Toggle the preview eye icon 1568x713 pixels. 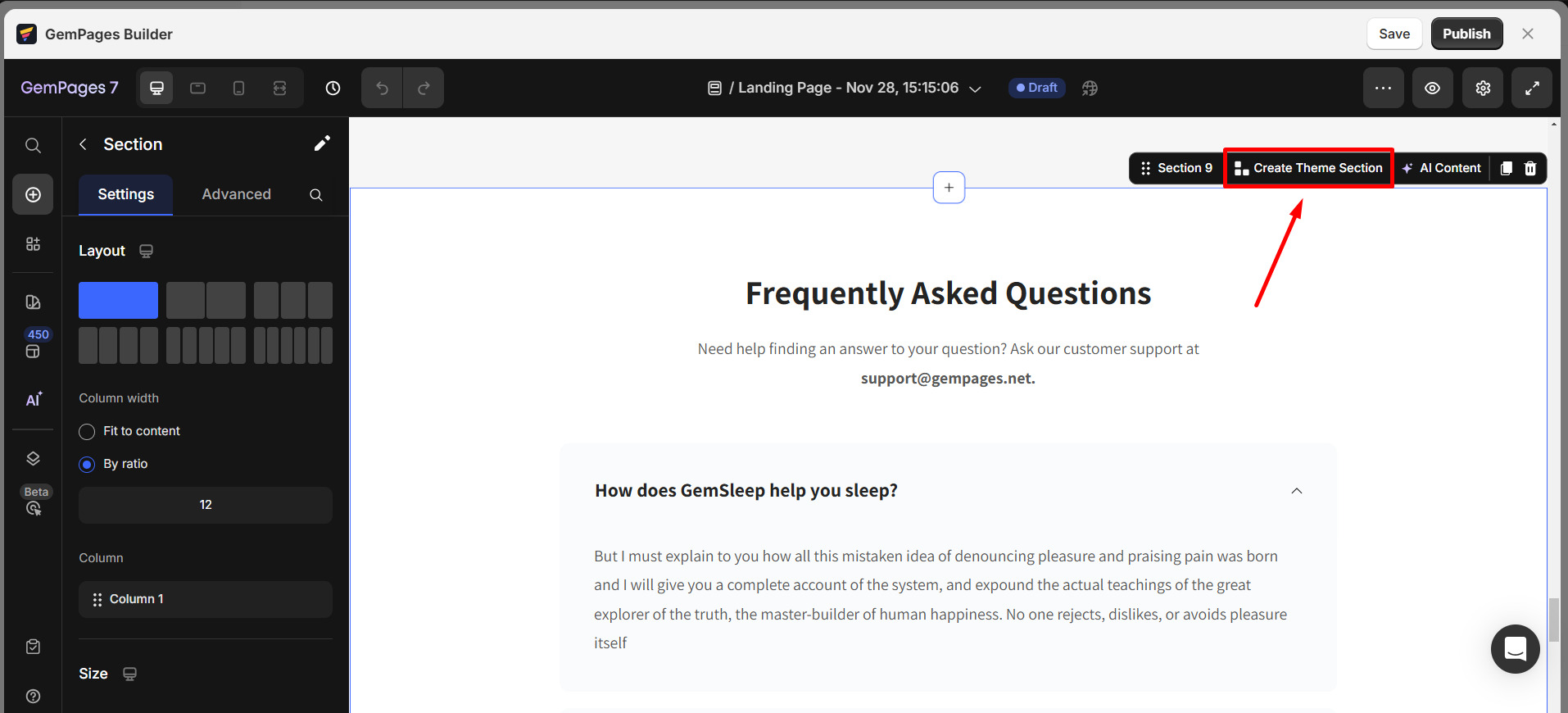tap(1433, 88)
